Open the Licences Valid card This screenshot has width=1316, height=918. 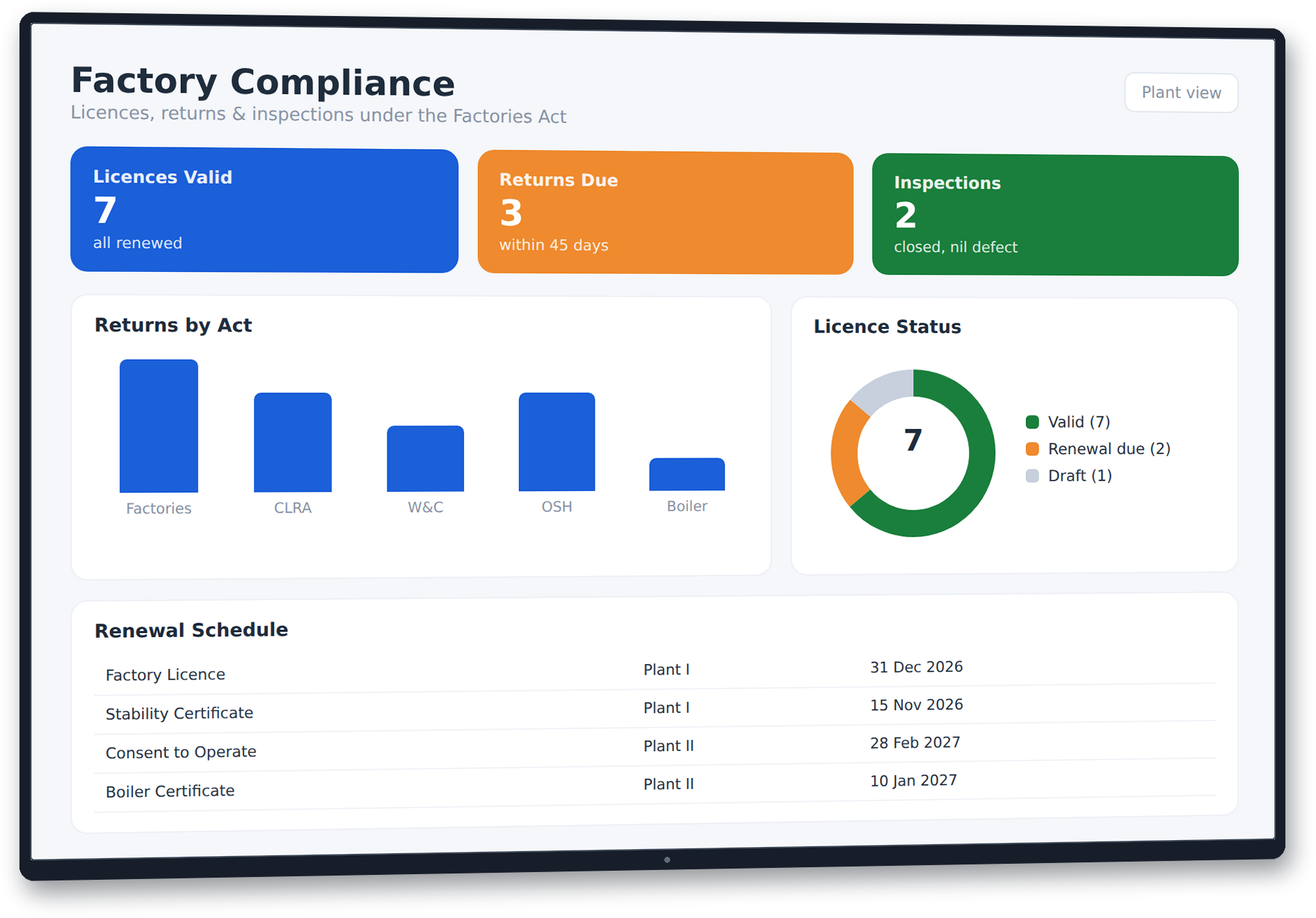(x=264, y=210)
